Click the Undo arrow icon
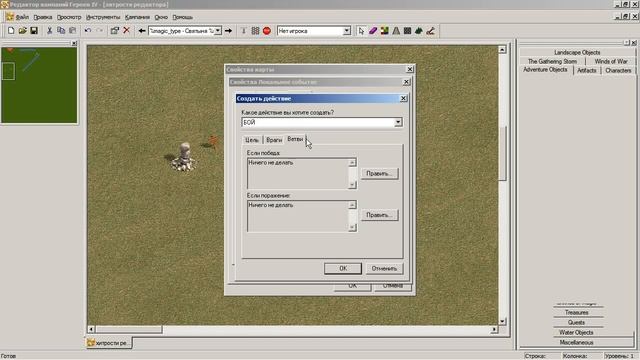 click(x=88, y=31)
